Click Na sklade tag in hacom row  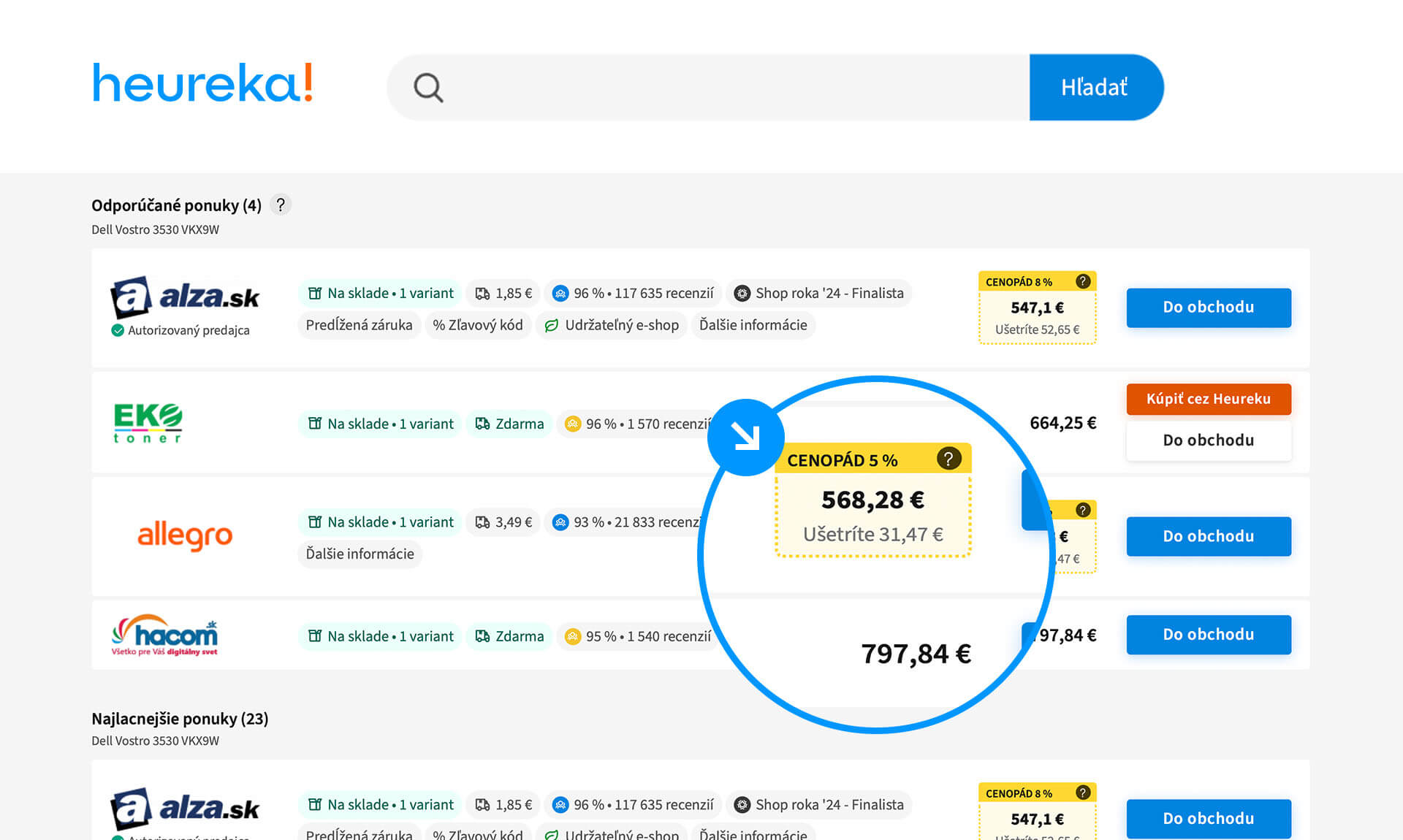(381, 636)
